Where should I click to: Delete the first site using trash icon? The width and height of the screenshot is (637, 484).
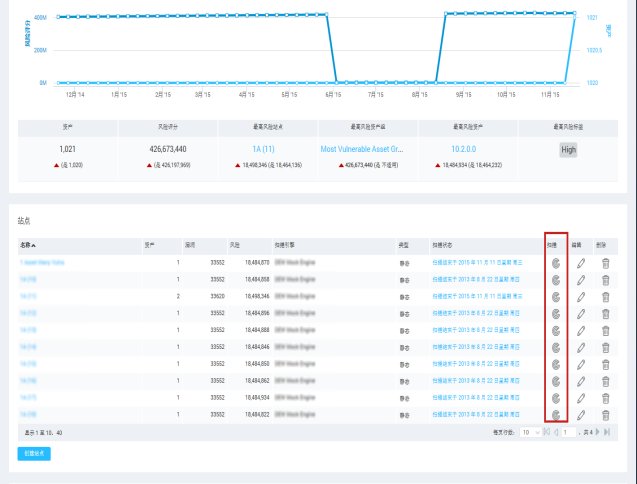click(604, 263)
